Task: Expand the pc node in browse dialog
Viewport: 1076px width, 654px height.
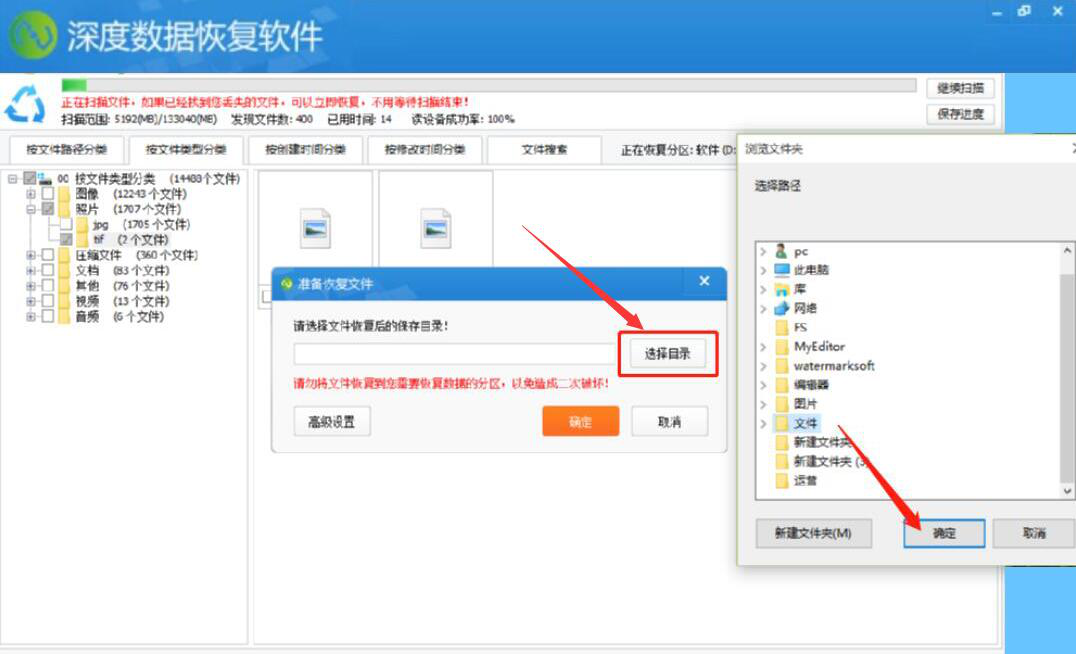Action: [763, 252]
